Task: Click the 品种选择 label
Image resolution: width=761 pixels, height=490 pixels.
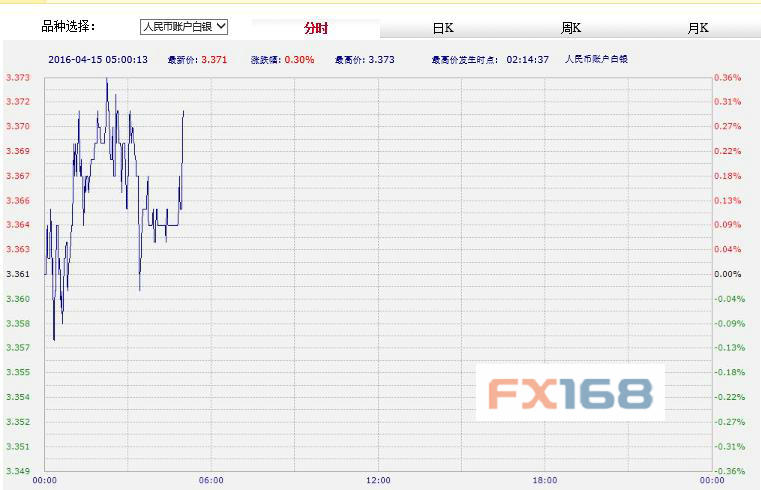Action: (x=68, y=27)
